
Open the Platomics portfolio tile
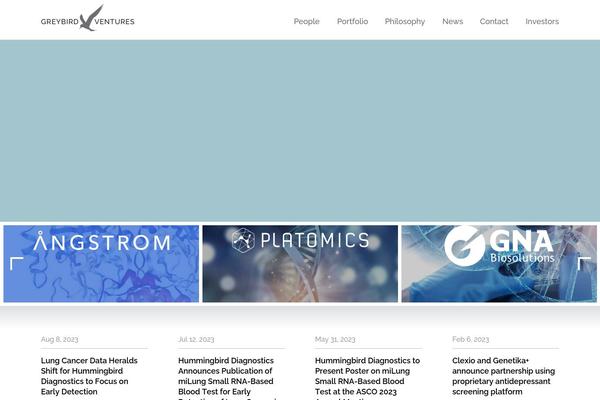pyautogui.click(x=300, y=264)
